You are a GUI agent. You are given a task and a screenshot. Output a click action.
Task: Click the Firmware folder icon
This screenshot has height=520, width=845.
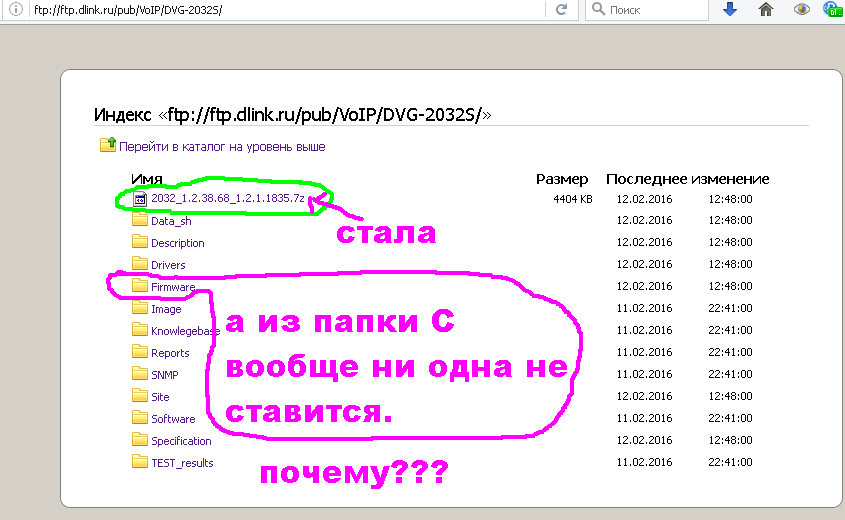140,286
